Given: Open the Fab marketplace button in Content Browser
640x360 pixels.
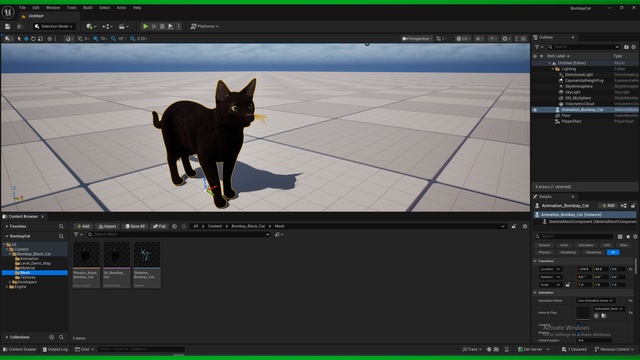Looking at the screenshot, I should tap(160, 226).
